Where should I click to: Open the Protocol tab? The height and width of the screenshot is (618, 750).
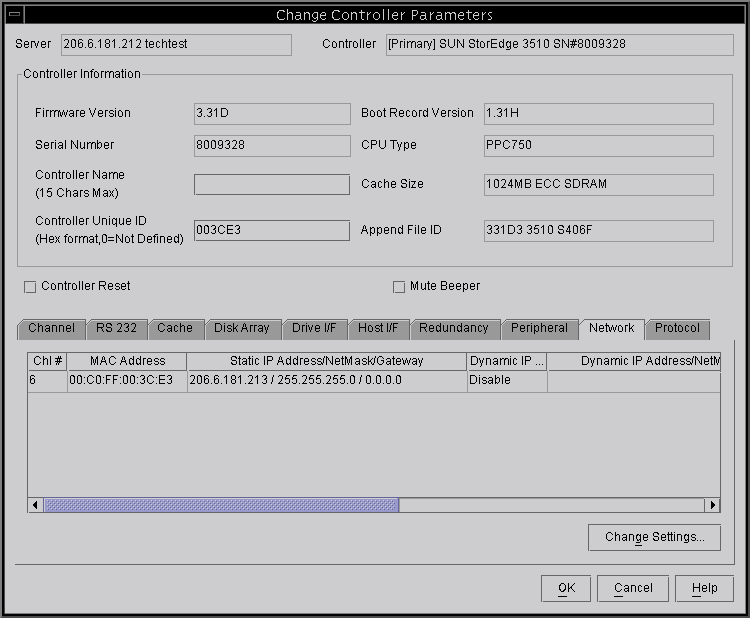click(x=677, y=329)
